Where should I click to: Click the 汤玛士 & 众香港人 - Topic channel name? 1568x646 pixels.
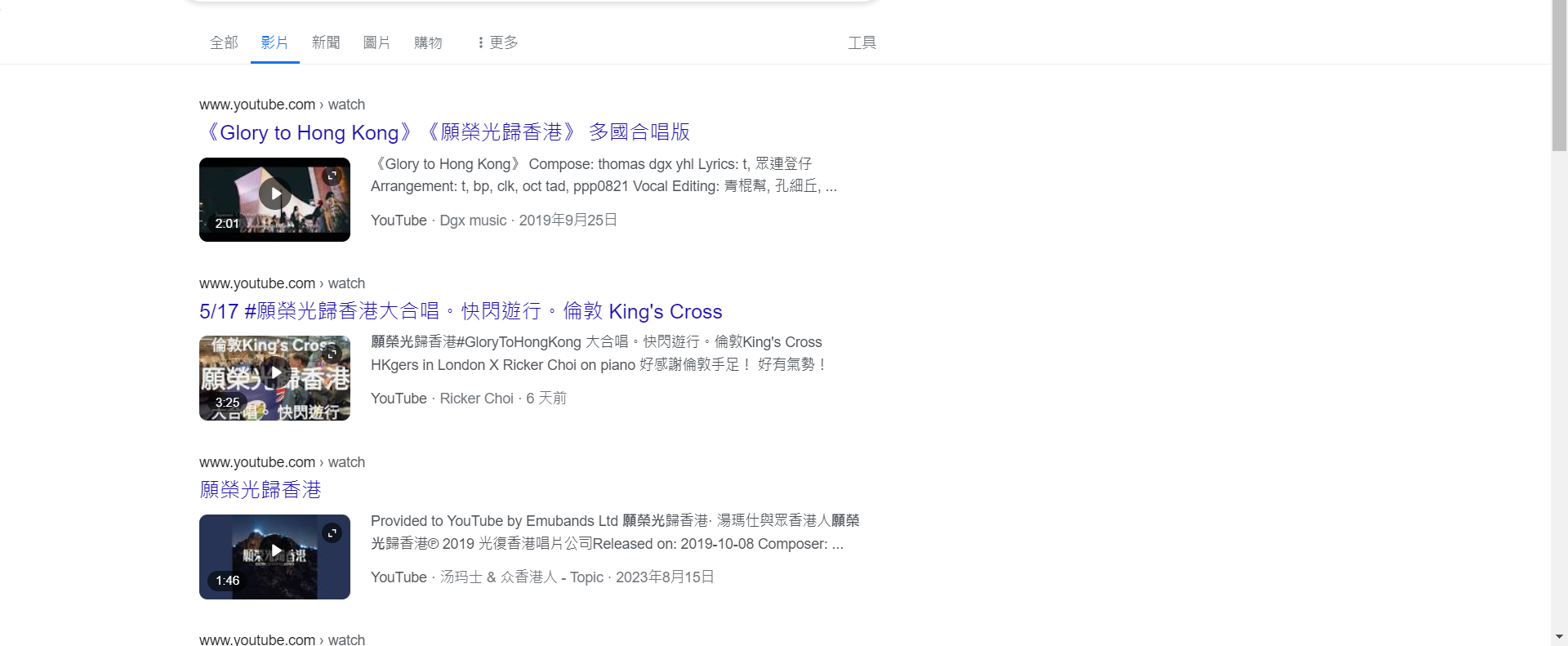pos(522,577)
